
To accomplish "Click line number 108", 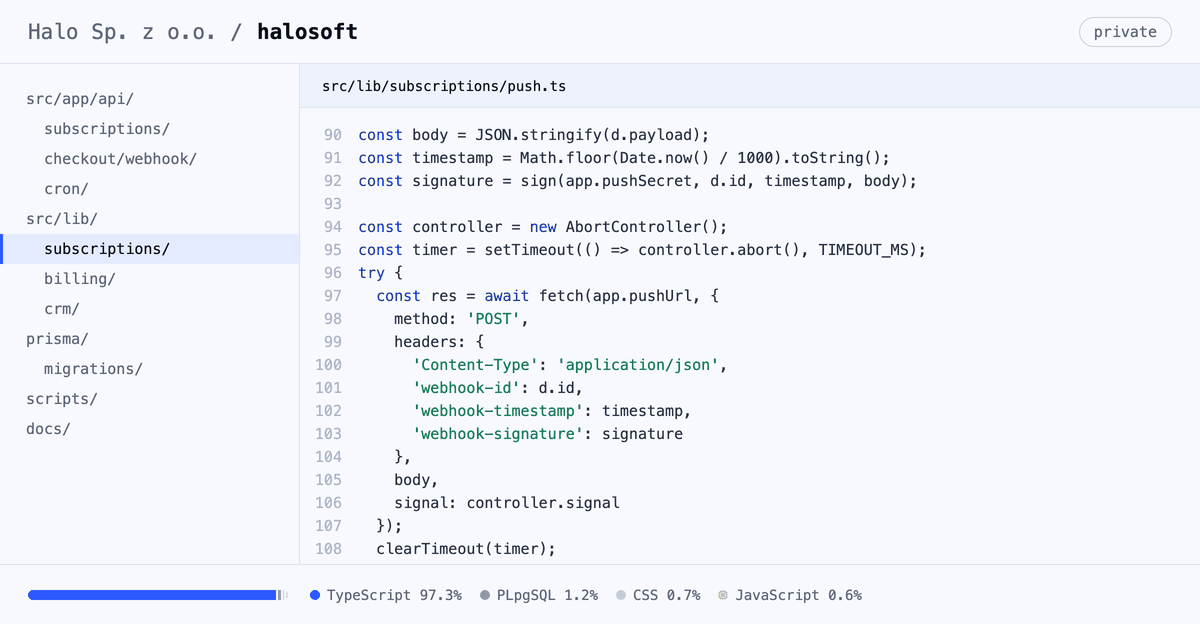I will click(328, 549).
